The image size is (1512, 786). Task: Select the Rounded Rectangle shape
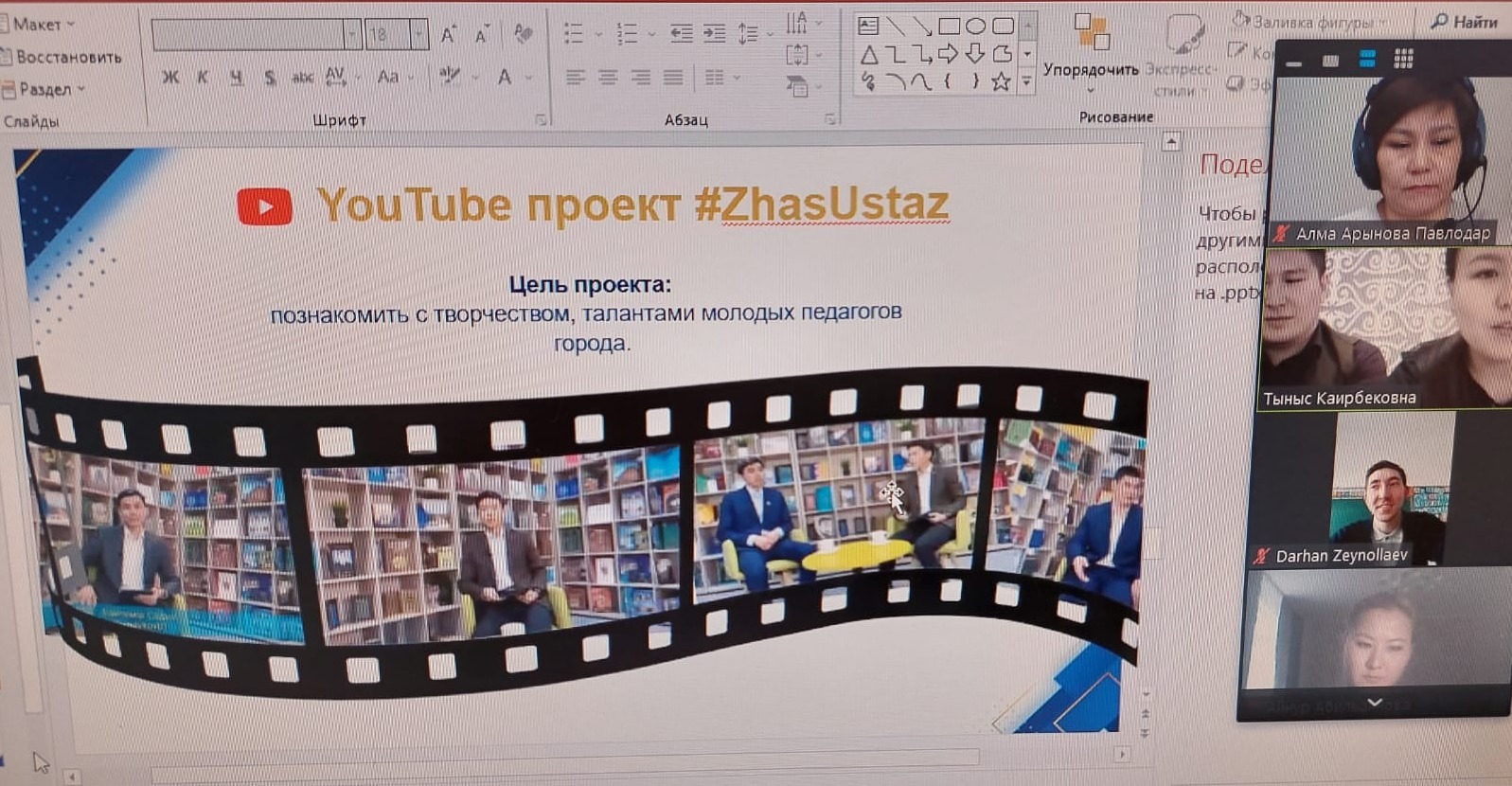coord(1003,27)
